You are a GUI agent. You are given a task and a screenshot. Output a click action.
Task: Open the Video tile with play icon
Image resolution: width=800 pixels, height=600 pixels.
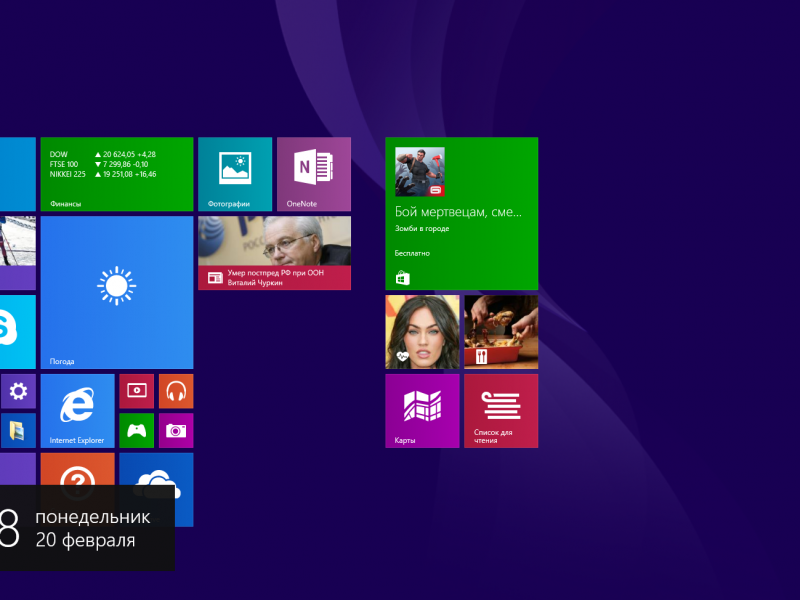(x=137, y=391)
